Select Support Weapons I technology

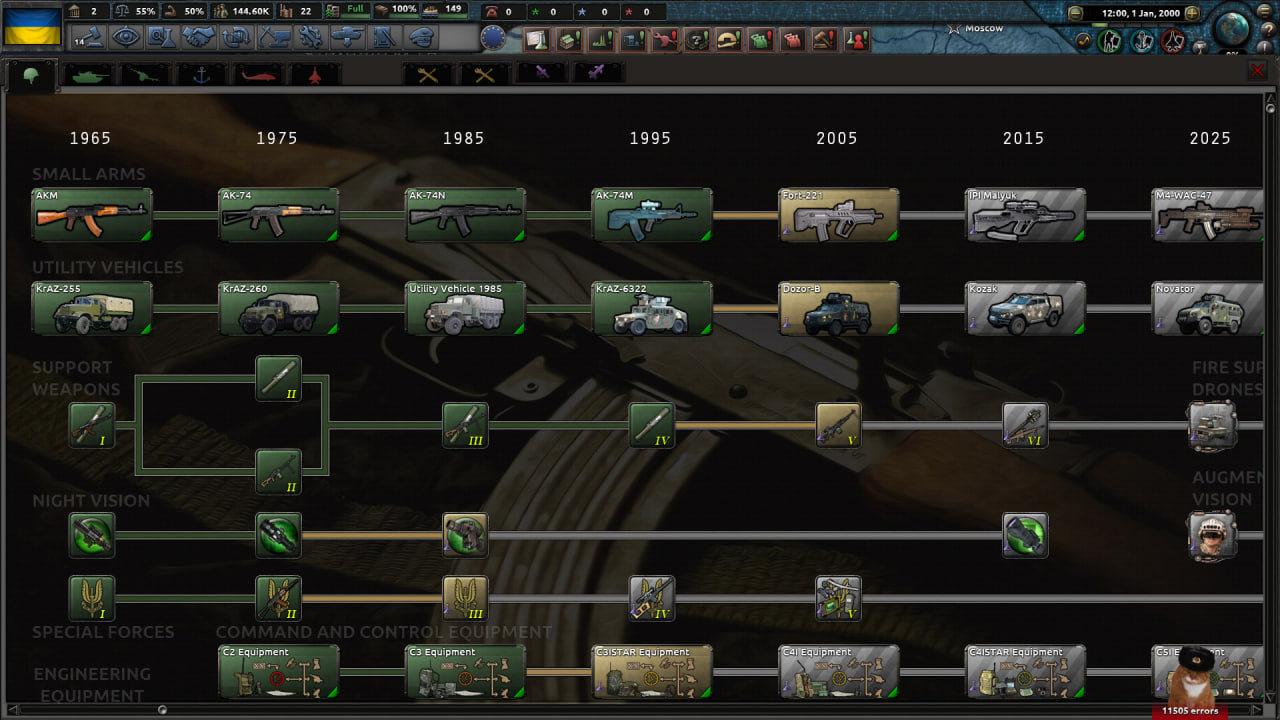(x=92, y=425)
